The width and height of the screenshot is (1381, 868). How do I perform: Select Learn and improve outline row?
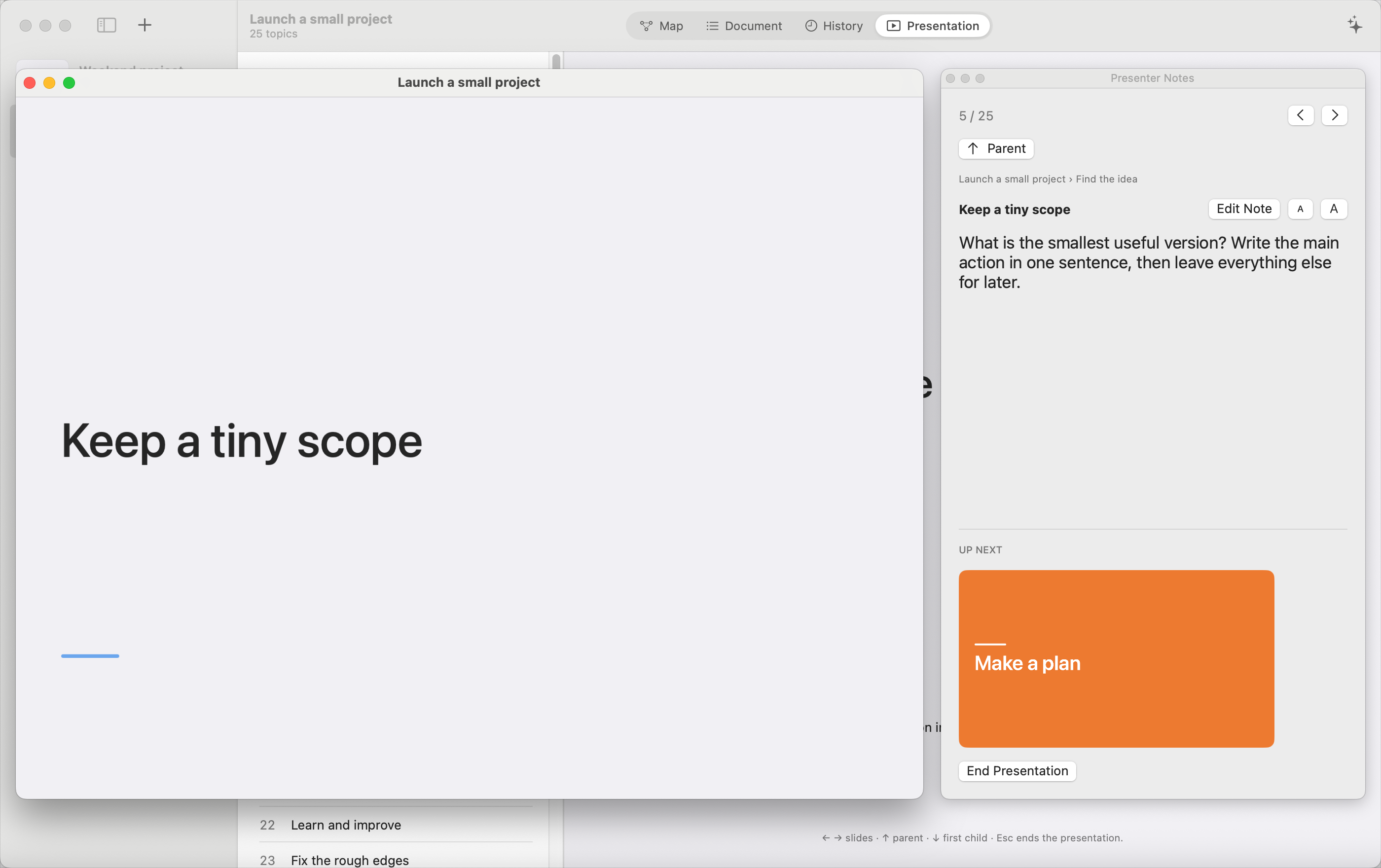pyautogui.click(x=396, y=825)
